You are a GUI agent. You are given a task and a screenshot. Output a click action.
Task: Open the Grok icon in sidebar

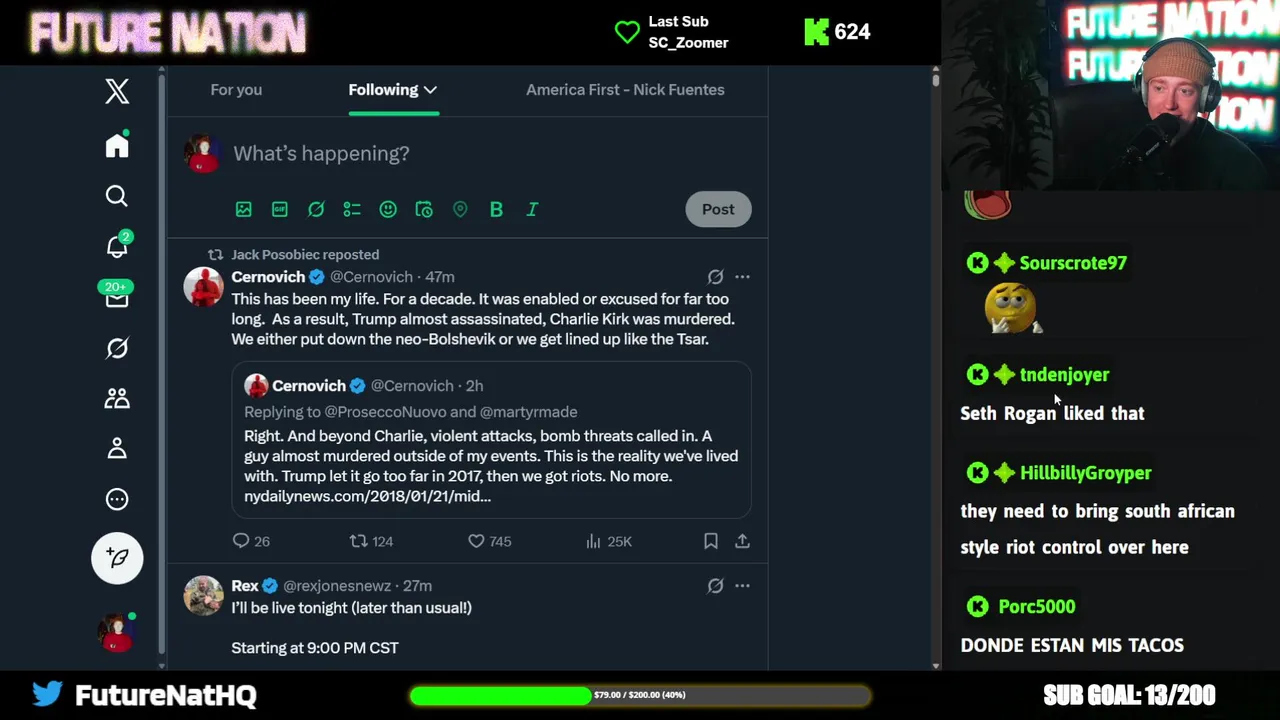tap(117, 348)
